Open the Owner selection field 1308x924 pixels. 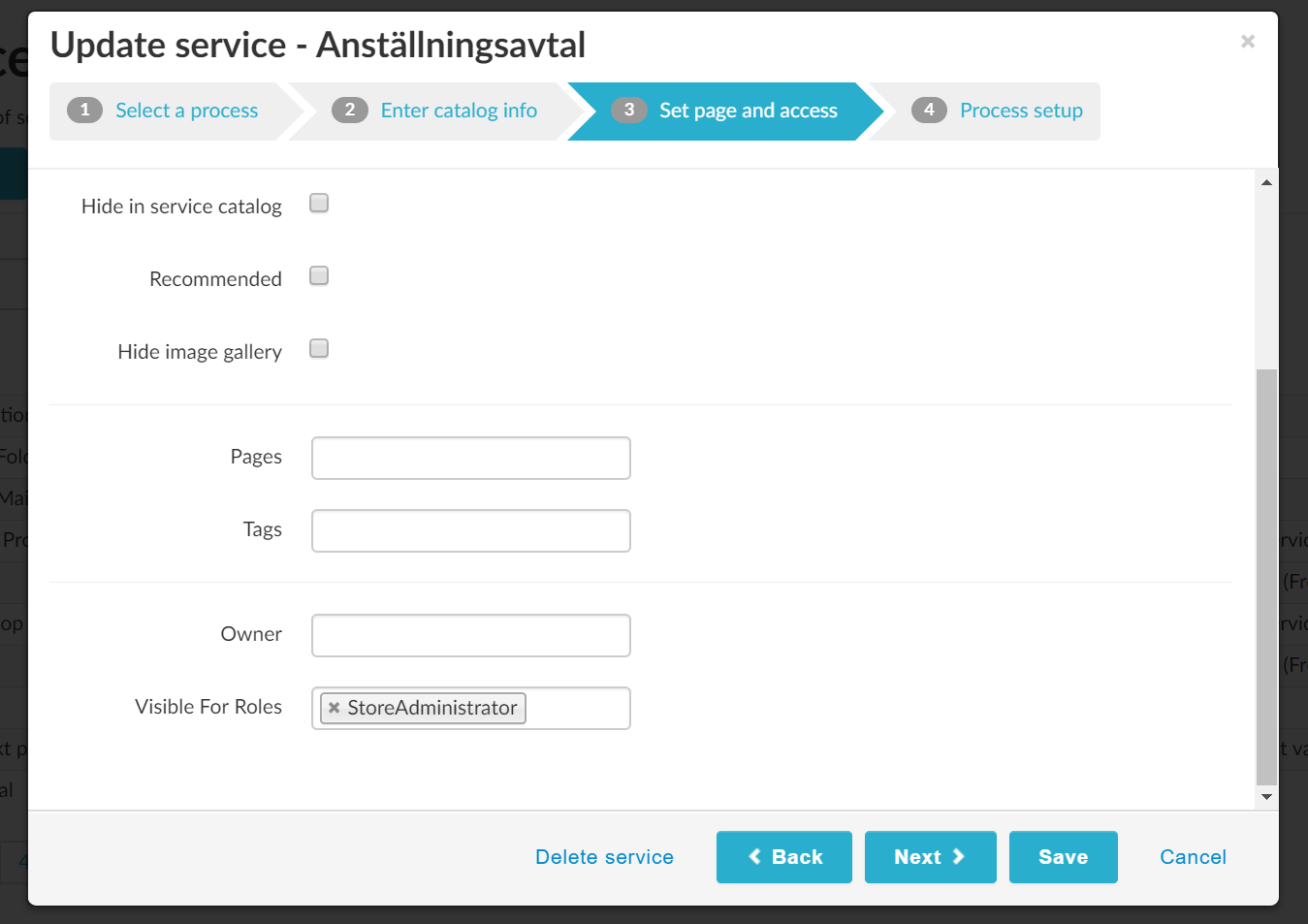pyautogui.click(x=470, y=636)
